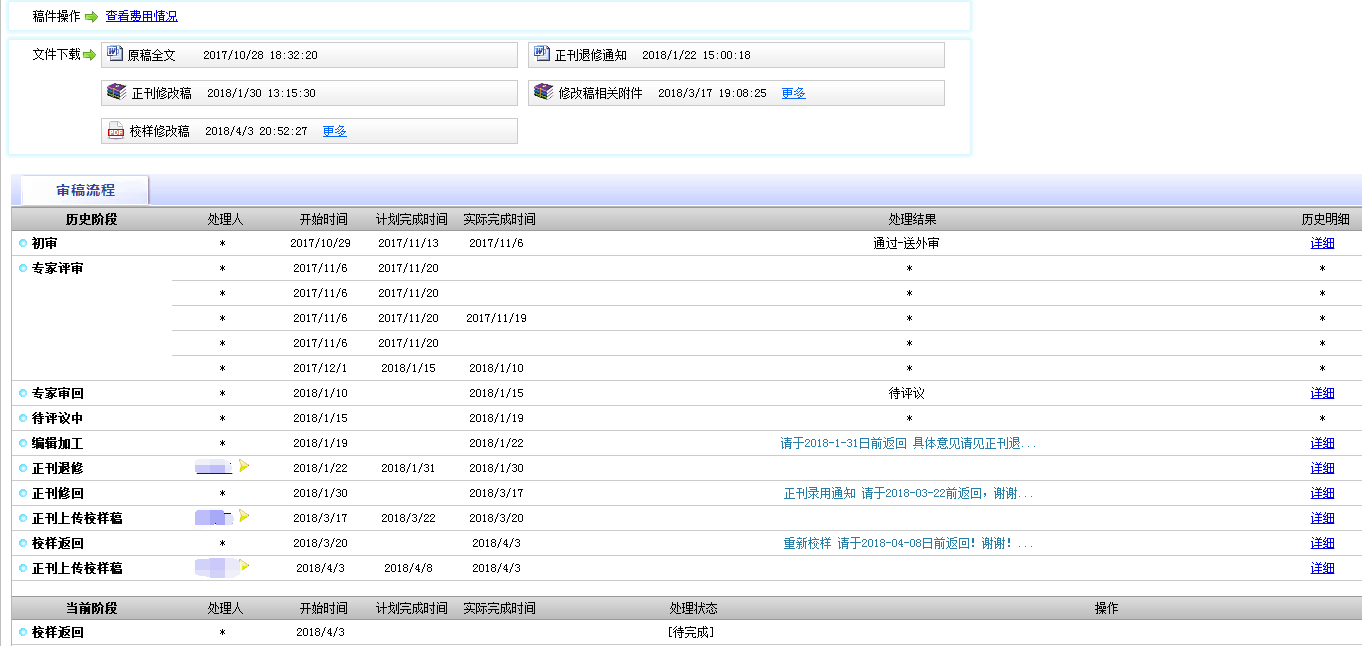The height and width of the screenshot is (646, 1362).
Task: Open 详细 link in 2018/3/17 正刊上传校样稿 row
Action: click(x=1322, y=518)
